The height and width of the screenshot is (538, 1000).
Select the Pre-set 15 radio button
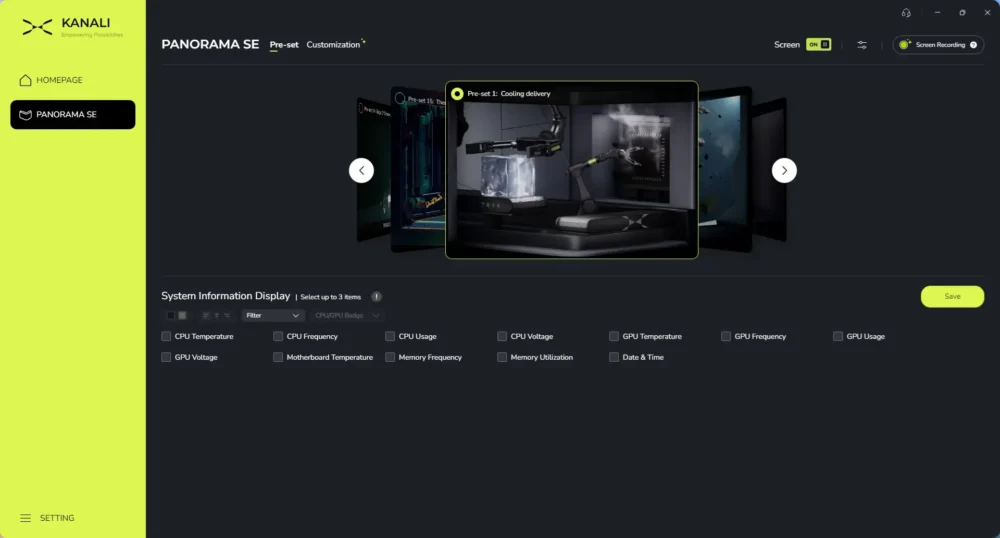[x=400, y=98]
